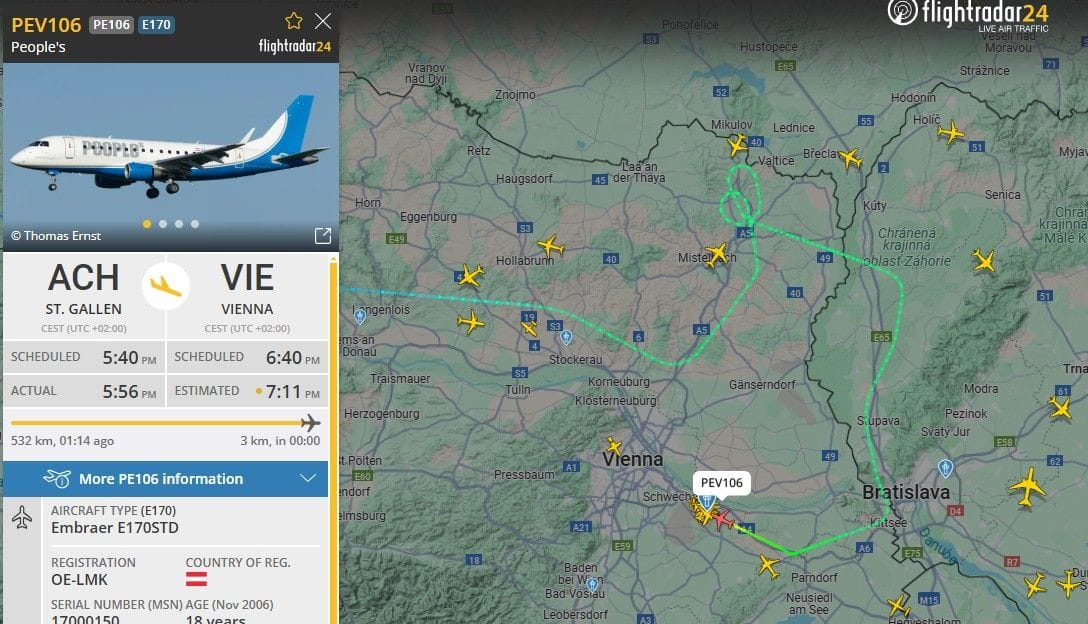Image resolution: width=1088 pixels, height=624 pixels.
Task: Add PEV106 to favorites with star icon
Action: point(294,21)
